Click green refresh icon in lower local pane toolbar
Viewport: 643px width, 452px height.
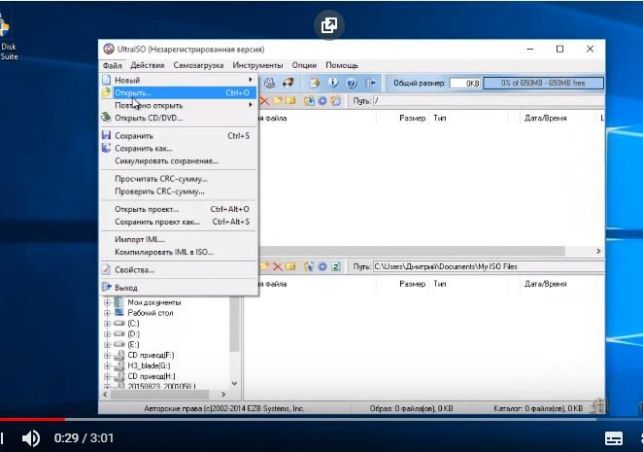336,267
